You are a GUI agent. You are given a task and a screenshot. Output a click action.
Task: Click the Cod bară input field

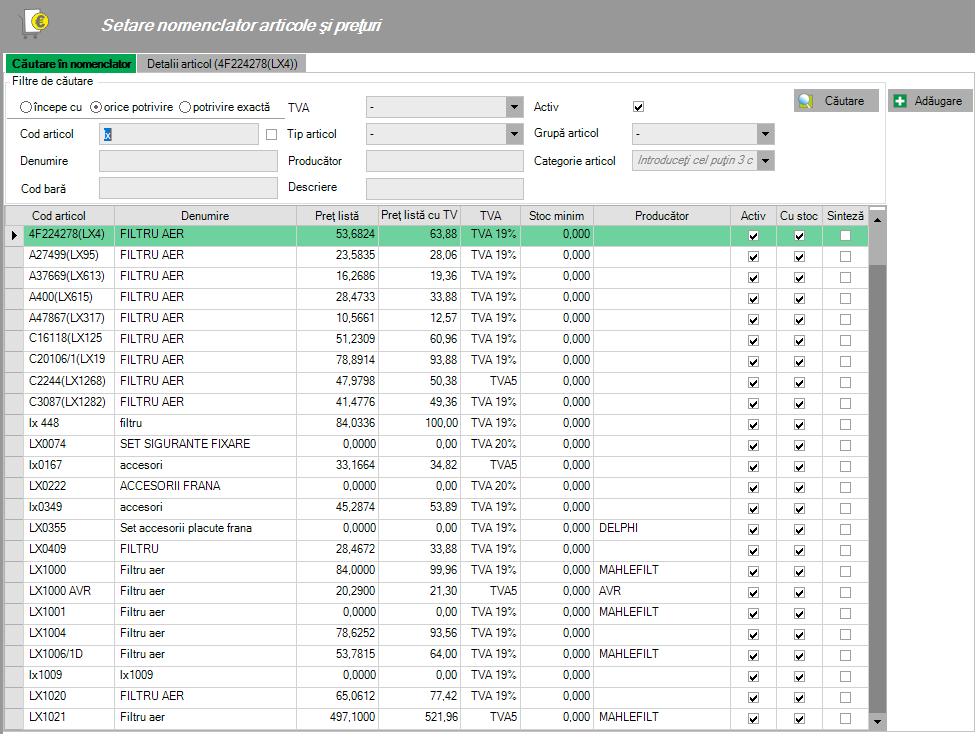click(x=188, y=188)
